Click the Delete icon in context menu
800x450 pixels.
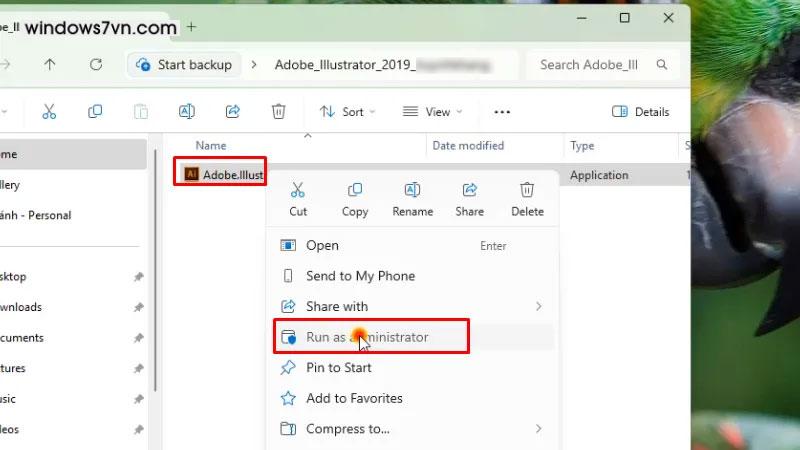(527, 191)
